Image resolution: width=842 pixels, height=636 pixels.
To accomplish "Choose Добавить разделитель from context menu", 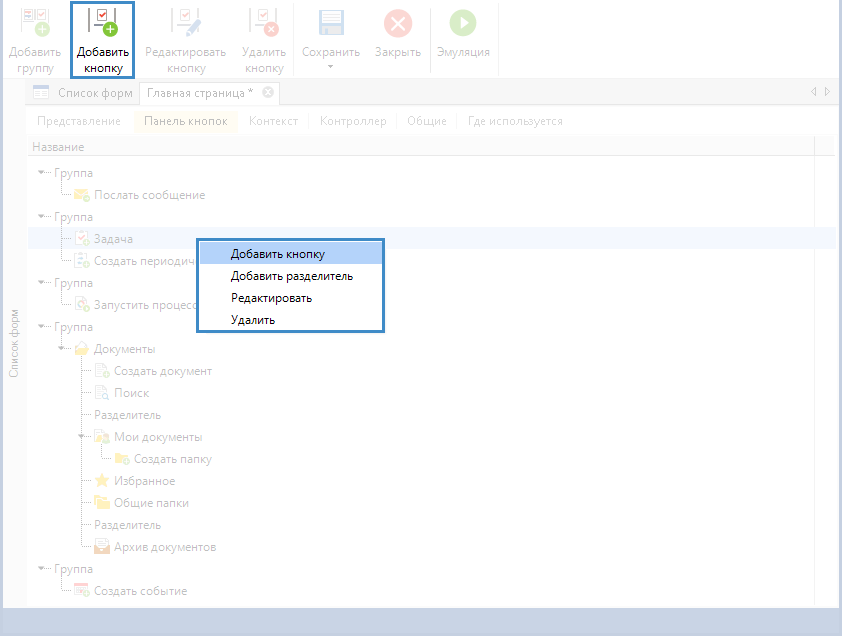I will tap(291, 276).
